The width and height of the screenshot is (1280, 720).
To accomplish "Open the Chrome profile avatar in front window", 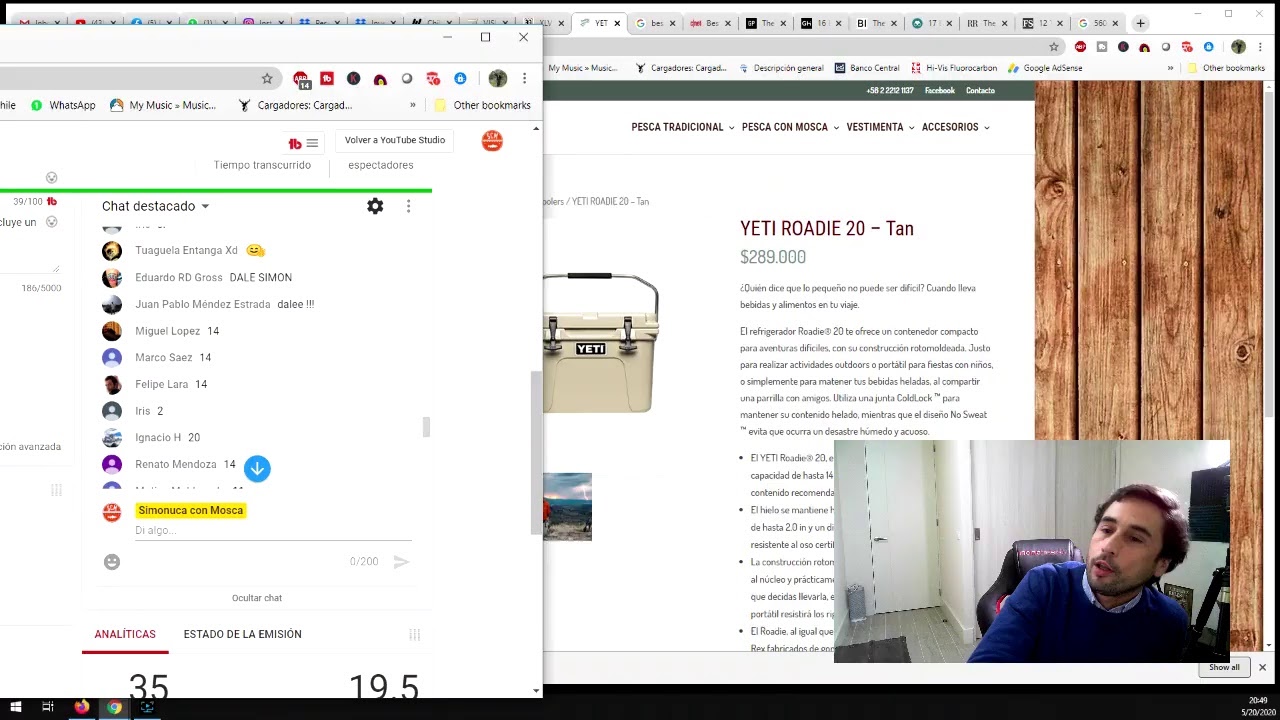I will (x=497, y=79).
